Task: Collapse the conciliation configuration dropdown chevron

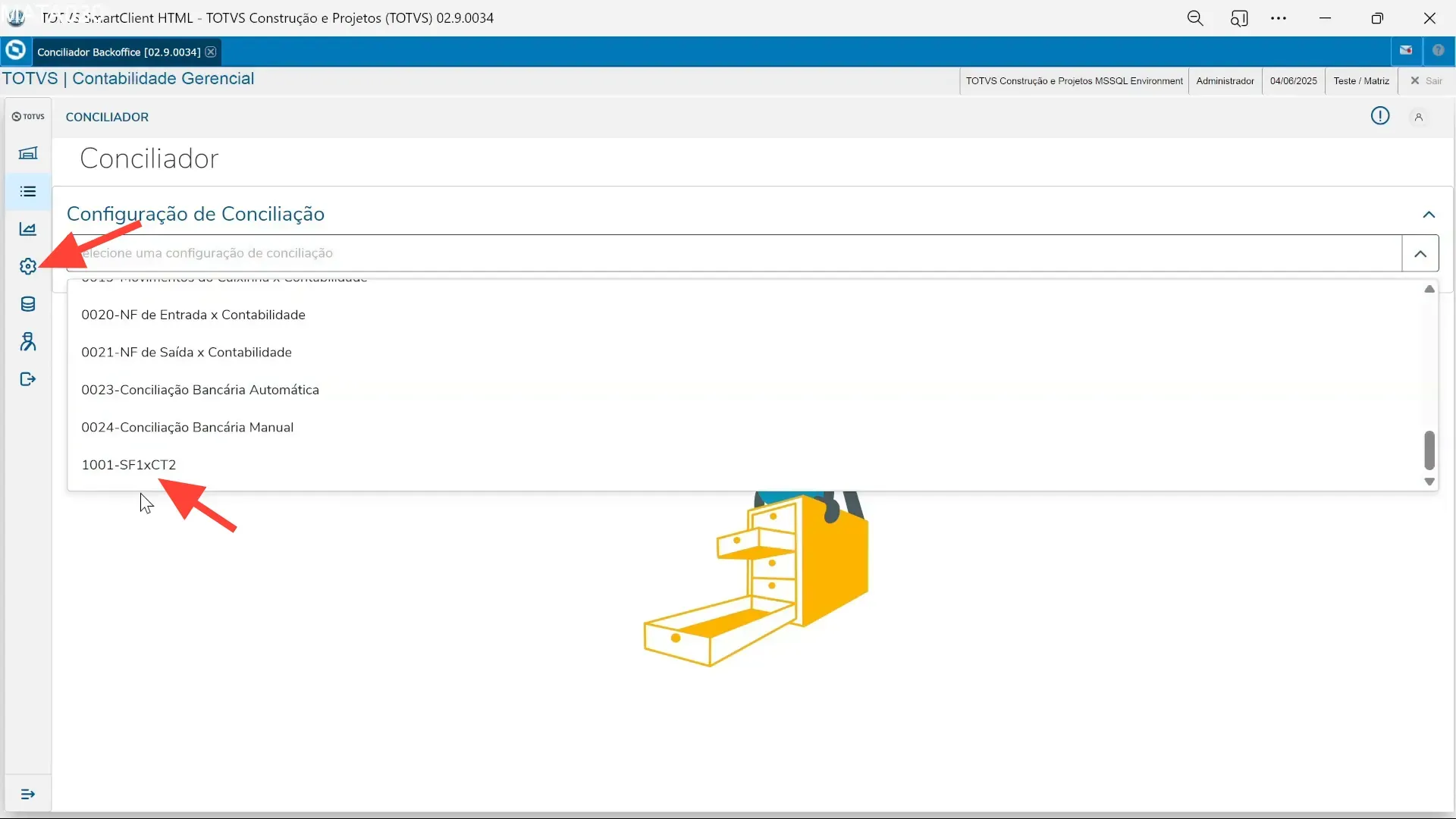Action: click(x=1422, y=253)
